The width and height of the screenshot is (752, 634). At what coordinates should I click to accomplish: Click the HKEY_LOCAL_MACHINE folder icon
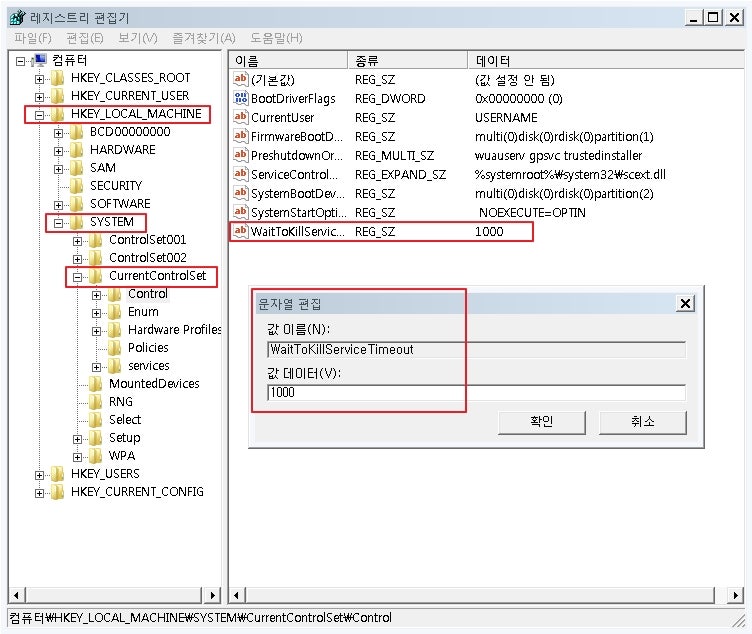58,114
